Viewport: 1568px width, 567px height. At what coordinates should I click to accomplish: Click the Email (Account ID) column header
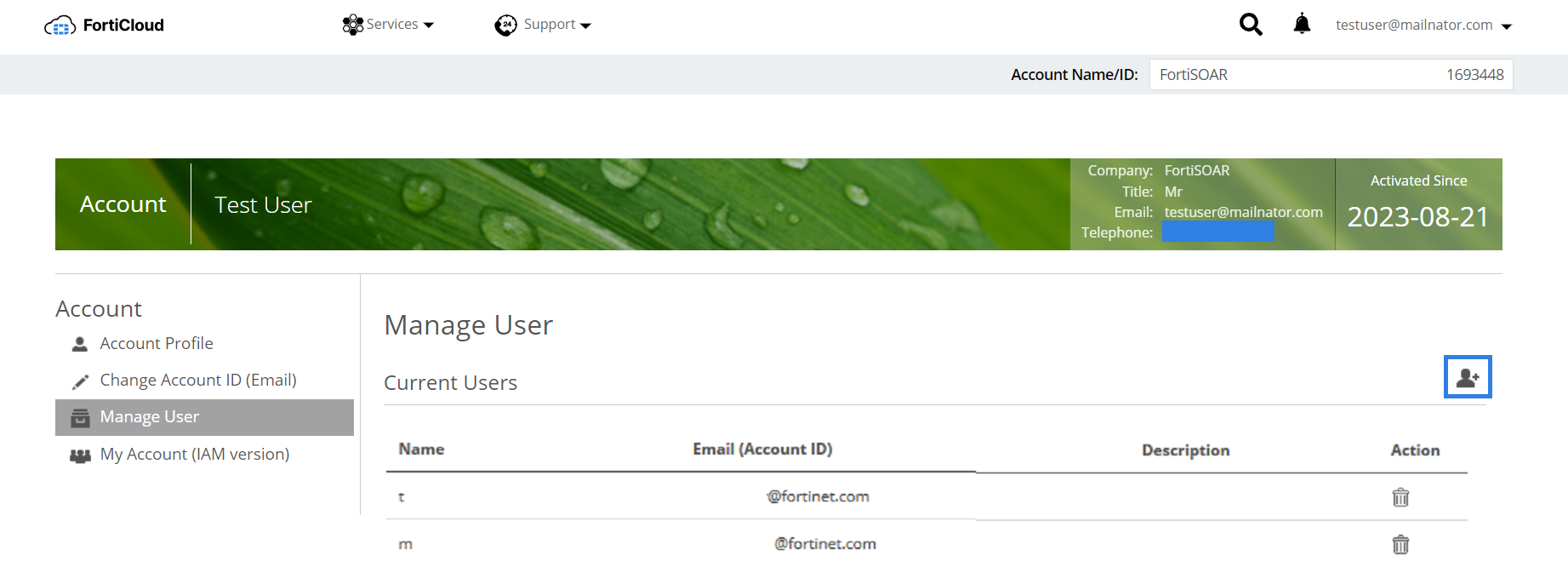pyautogui.click(x=762, y=449)
